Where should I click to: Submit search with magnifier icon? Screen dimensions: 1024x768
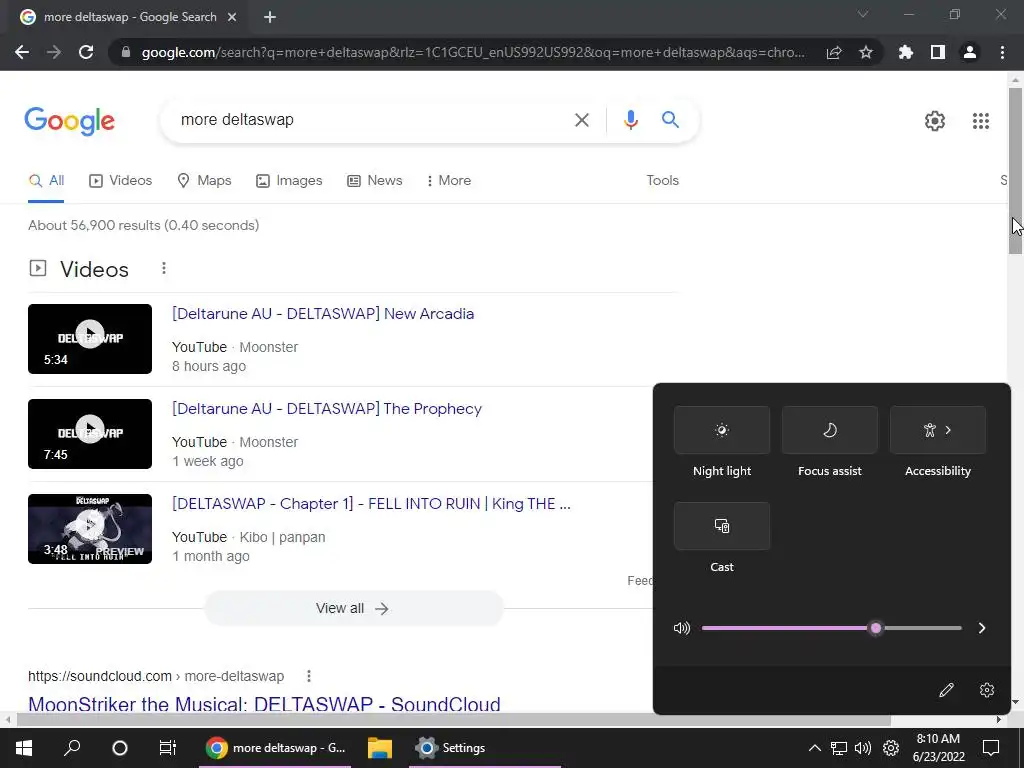(x=670, y=120)
